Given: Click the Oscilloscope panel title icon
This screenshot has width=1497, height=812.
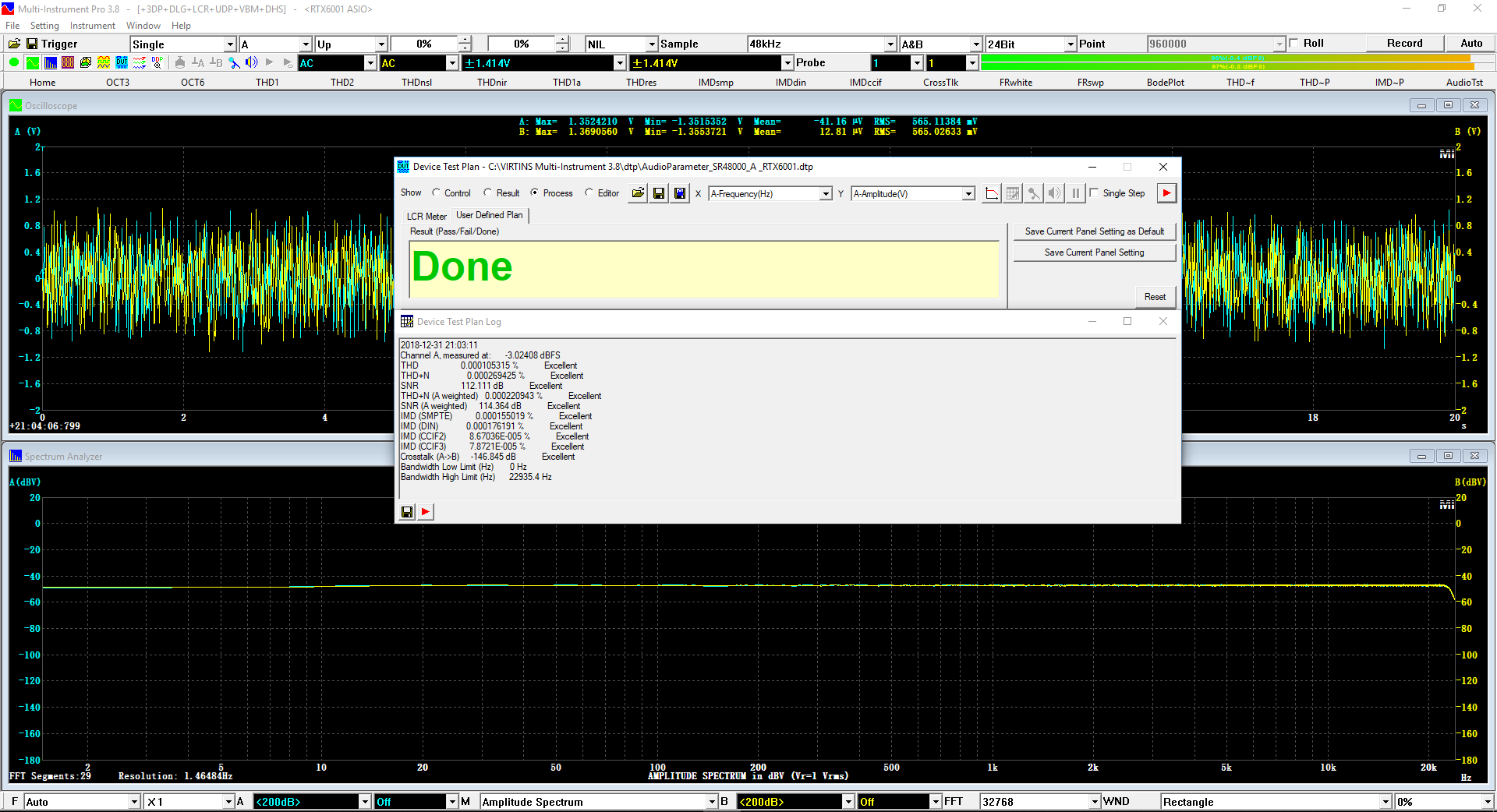Looking at the screenshot, I should click(16, 105).
